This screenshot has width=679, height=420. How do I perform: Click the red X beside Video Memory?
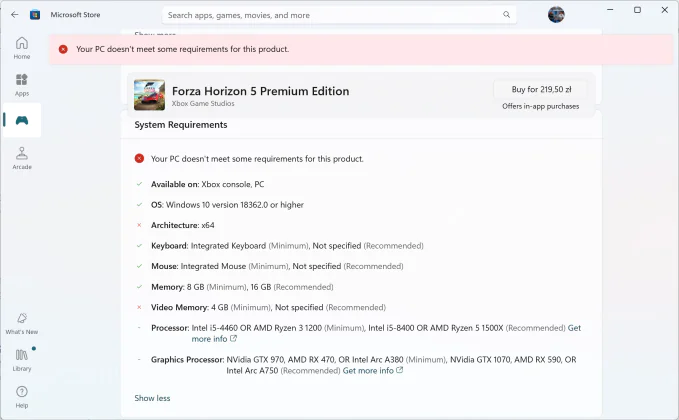click(139, 307)
